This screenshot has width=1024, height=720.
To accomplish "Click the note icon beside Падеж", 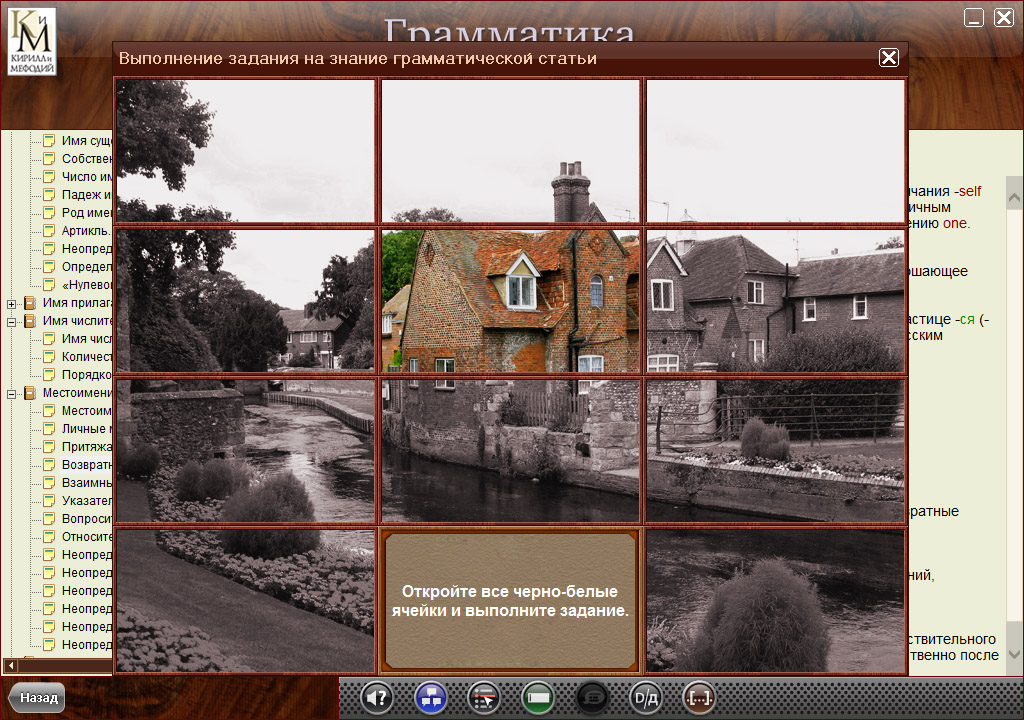I will pyautogui.click(x=49, y=195).
